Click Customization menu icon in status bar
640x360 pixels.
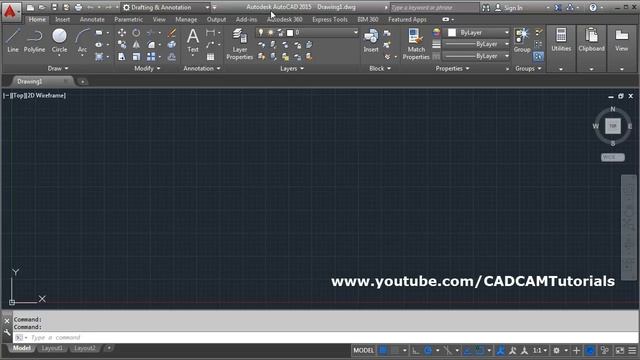(x=632, y=351)
